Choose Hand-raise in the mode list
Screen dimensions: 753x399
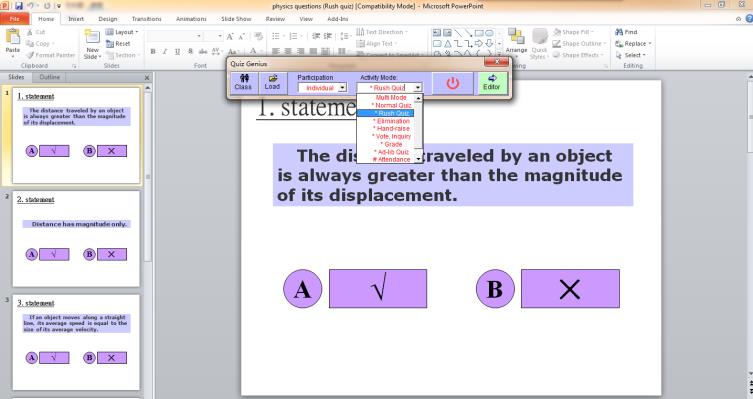coord(391,129)
